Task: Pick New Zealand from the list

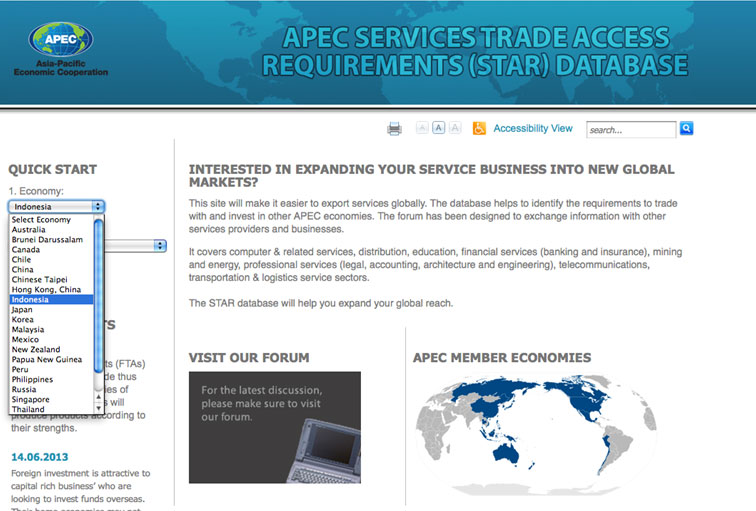Action: (52, 350)
